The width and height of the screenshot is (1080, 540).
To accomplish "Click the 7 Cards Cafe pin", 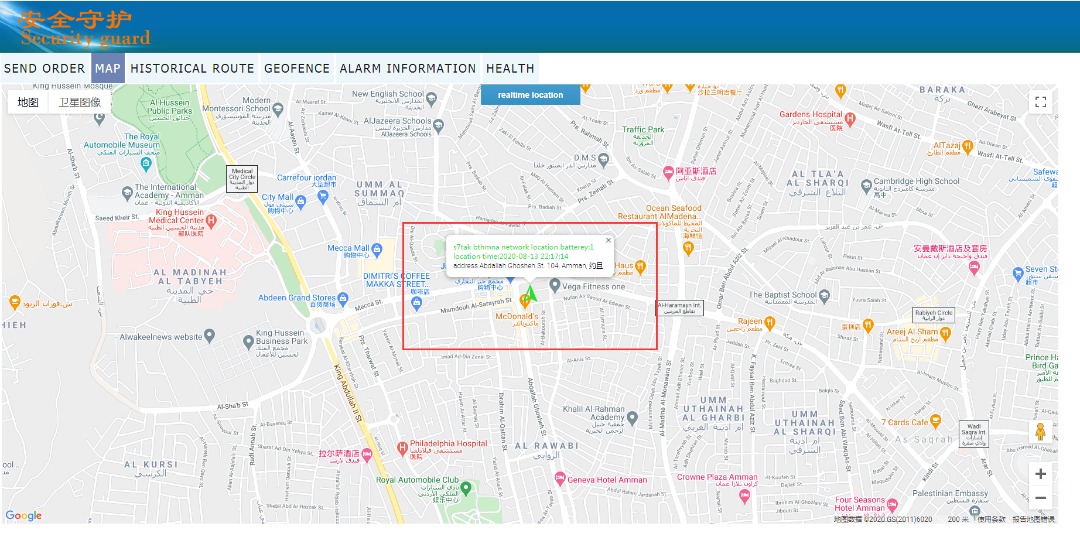I will pos(935,420).
